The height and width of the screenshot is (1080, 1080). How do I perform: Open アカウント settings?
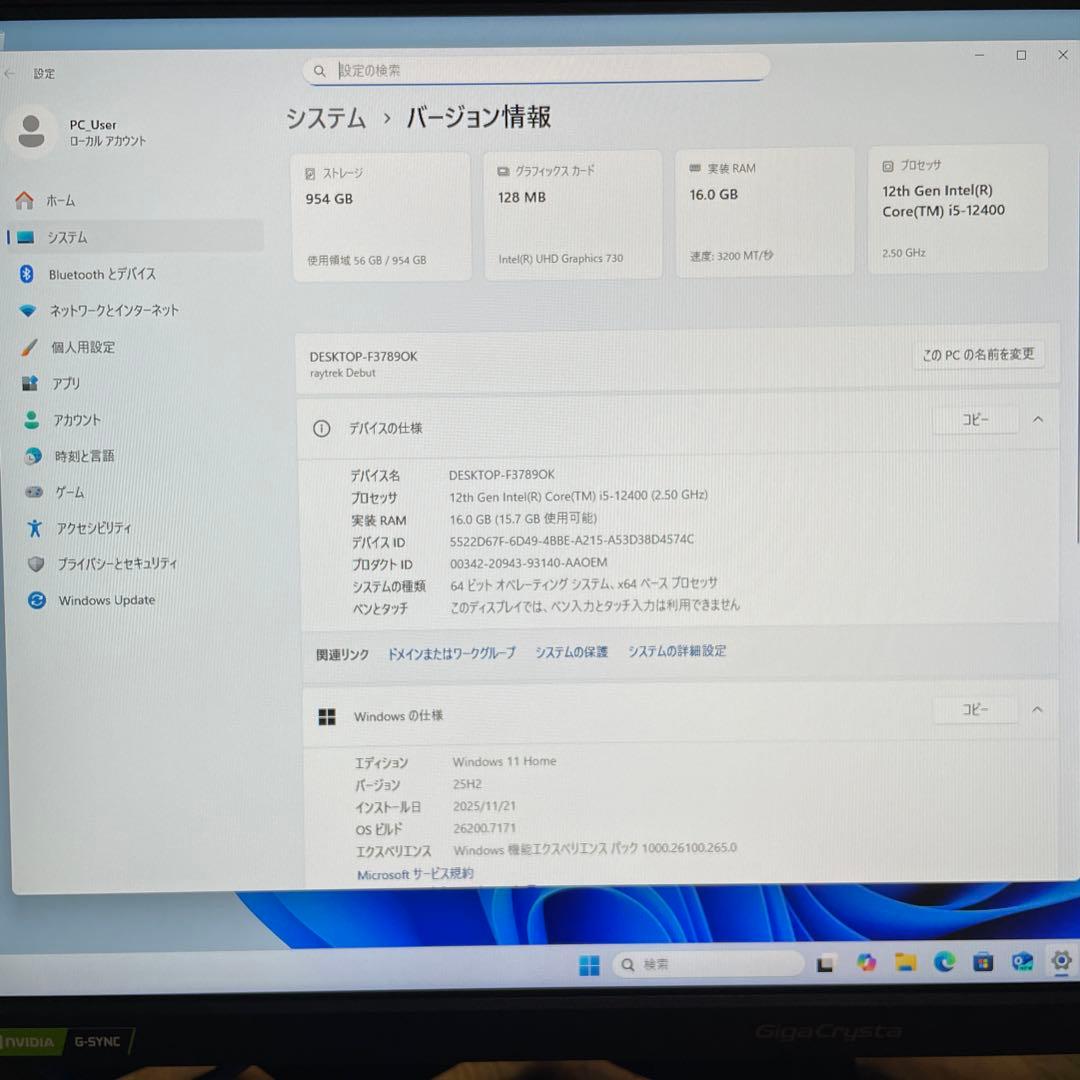(76, 420)
